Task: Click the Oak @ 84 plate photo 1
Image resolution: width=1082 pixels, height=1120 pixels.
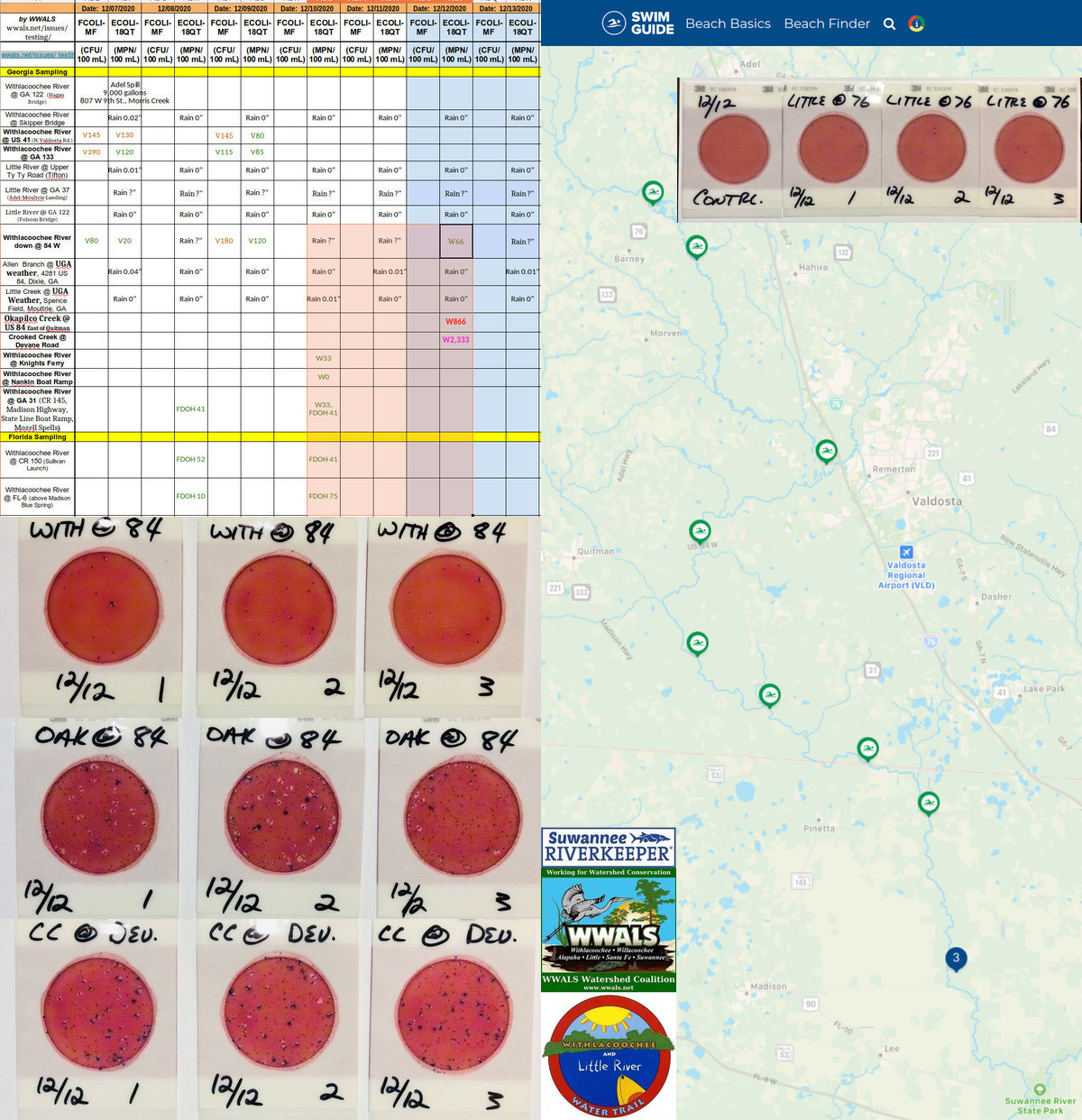Action: click(x=95, y=817)
